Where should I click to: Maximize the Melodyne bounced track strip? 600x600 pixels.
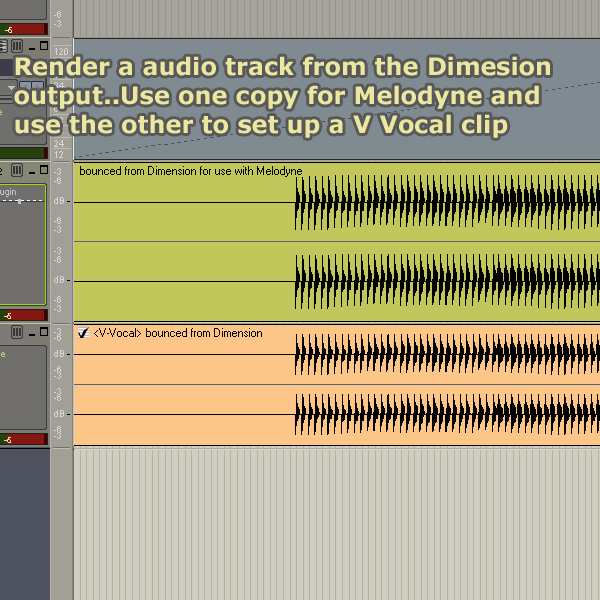click(x=42, y=169)
